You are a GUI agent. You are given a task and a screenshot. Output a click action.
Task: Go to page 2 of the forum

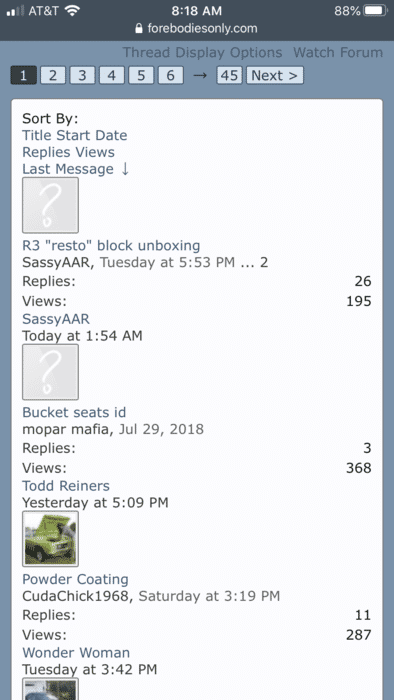(53, 75)
